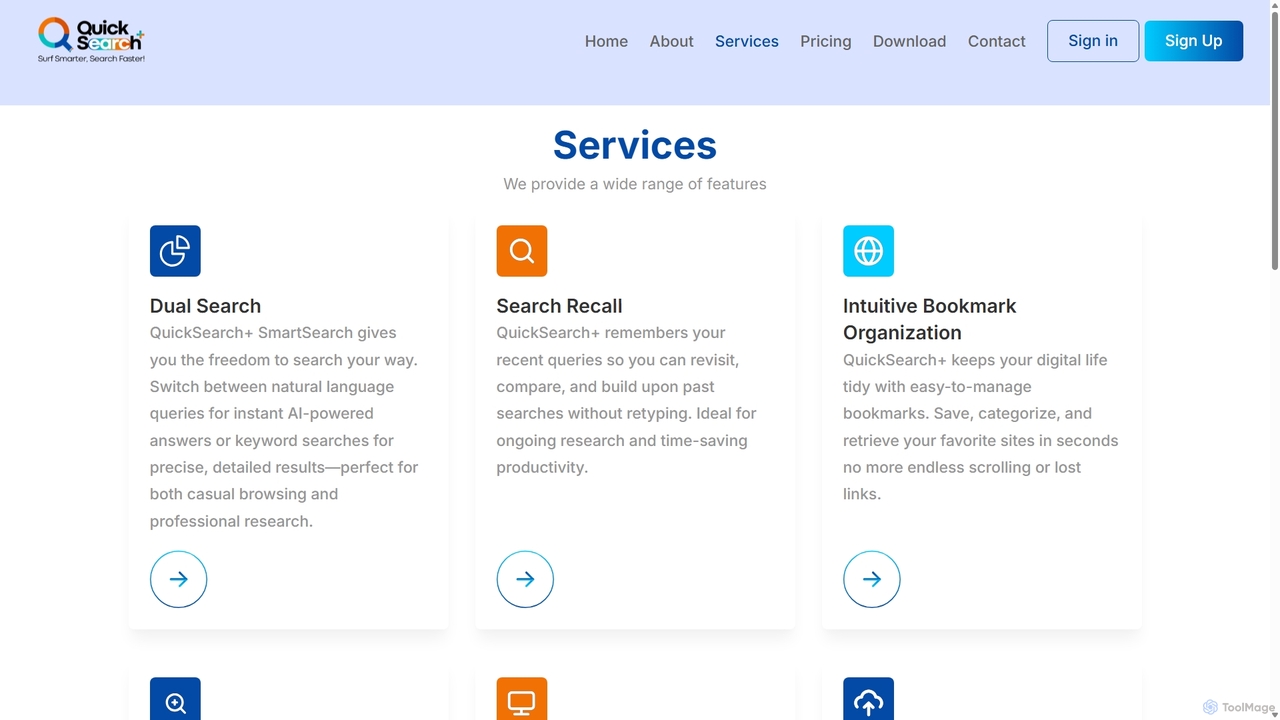Click the Sign in button

coord(1093,41)
